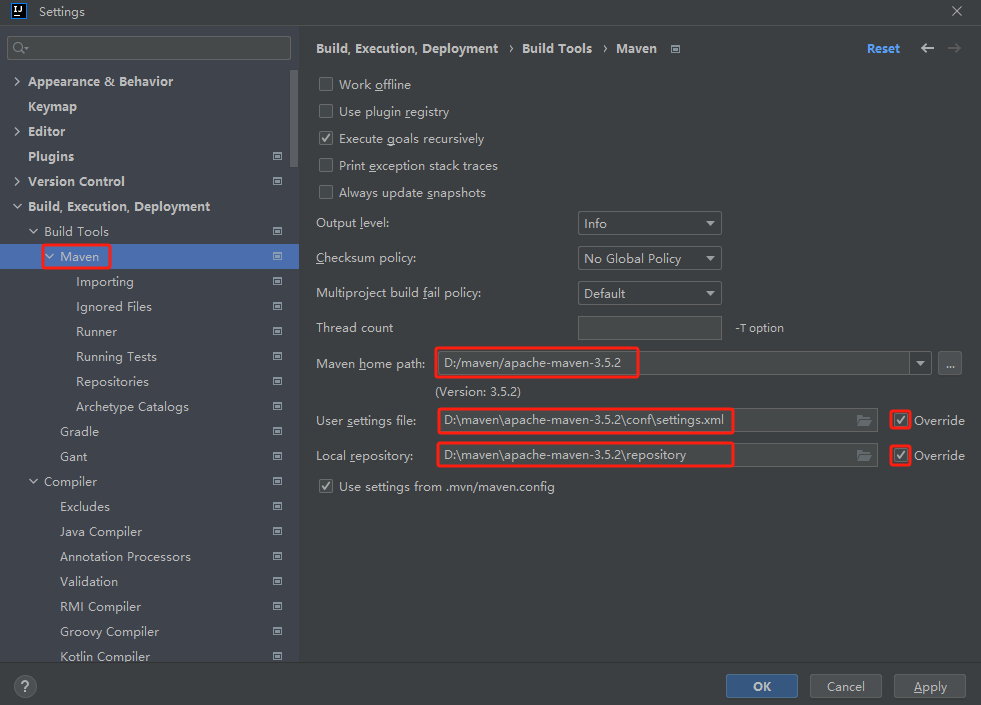This screenshot has height=705, width=981.
Task: Click project-level icon next to Build Tools
Action: [277, 231]
